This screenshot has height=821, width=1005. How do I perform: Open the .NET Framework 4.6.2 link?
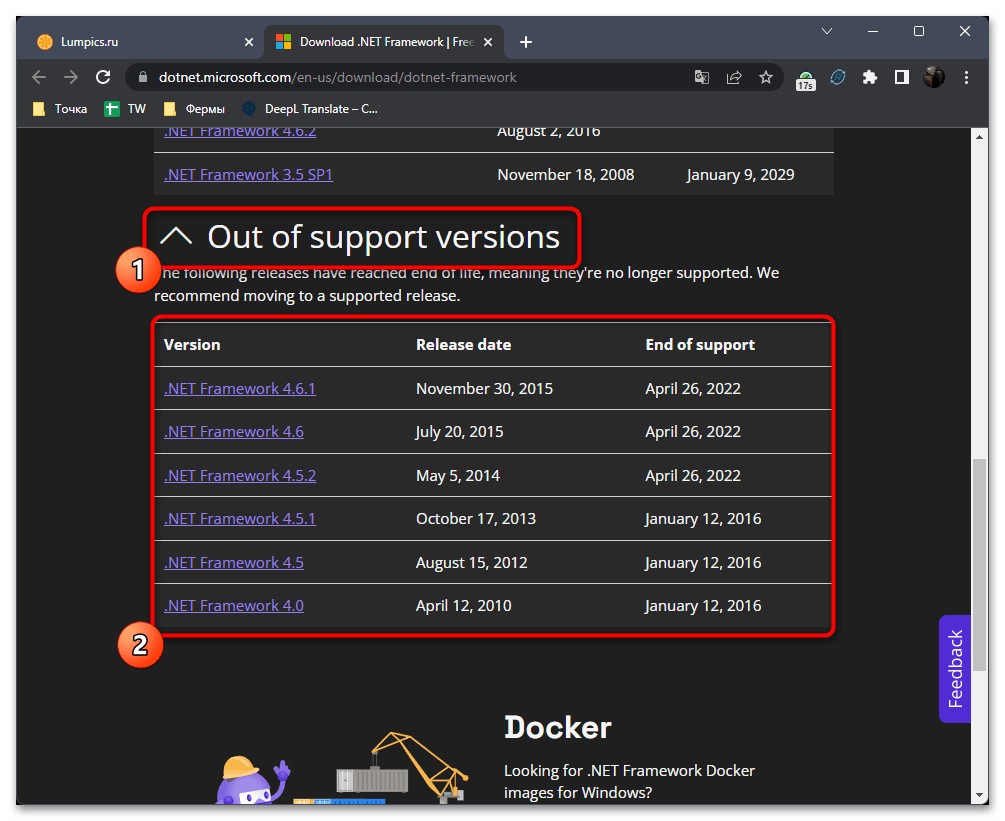(x=240, y=132)
